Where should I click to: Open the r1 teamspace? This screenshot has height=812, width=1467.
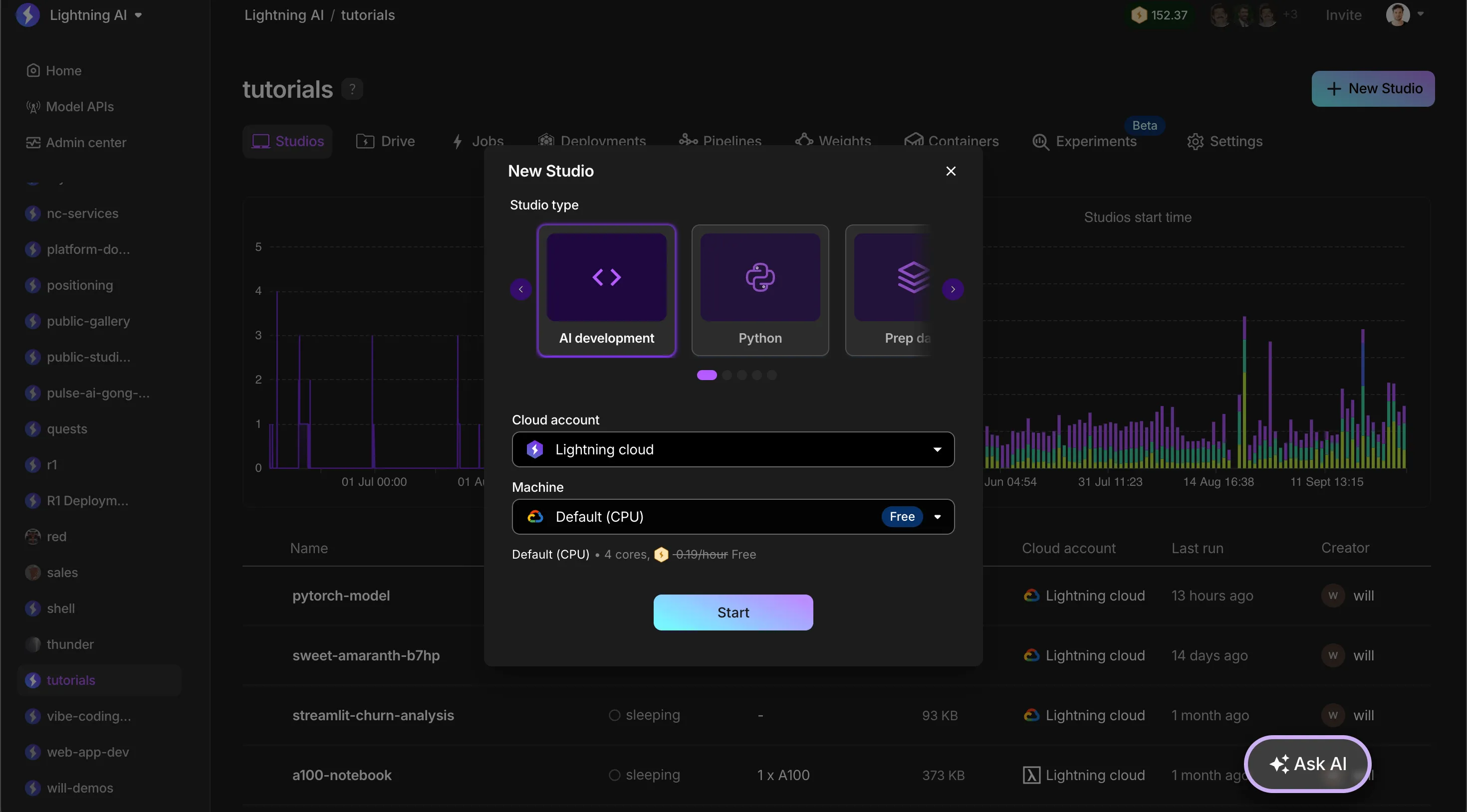click(41, 465)
